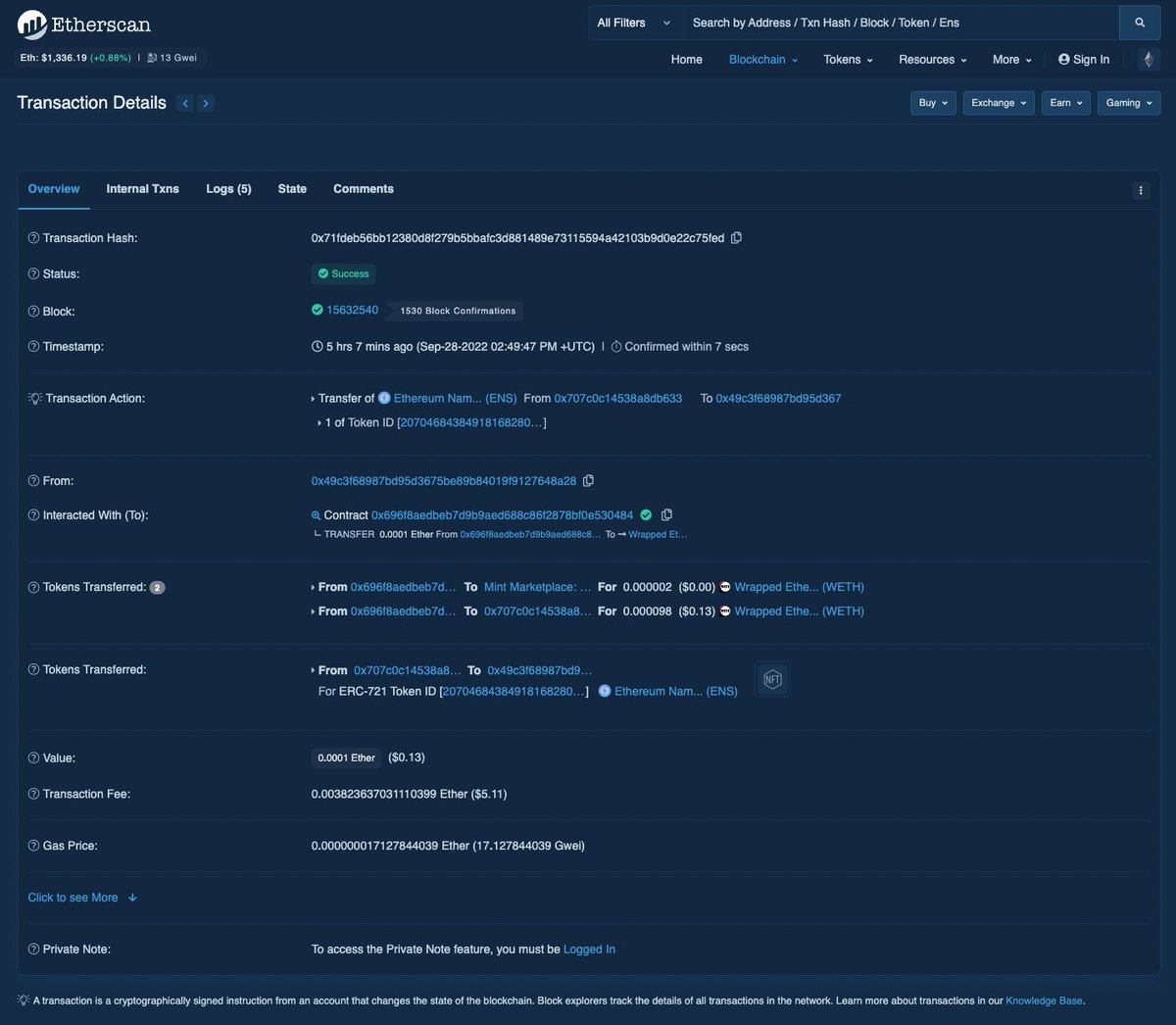Viewport: 1176px width, 1025px height.
Task: Open block 15632540 details
Action: 352,310
